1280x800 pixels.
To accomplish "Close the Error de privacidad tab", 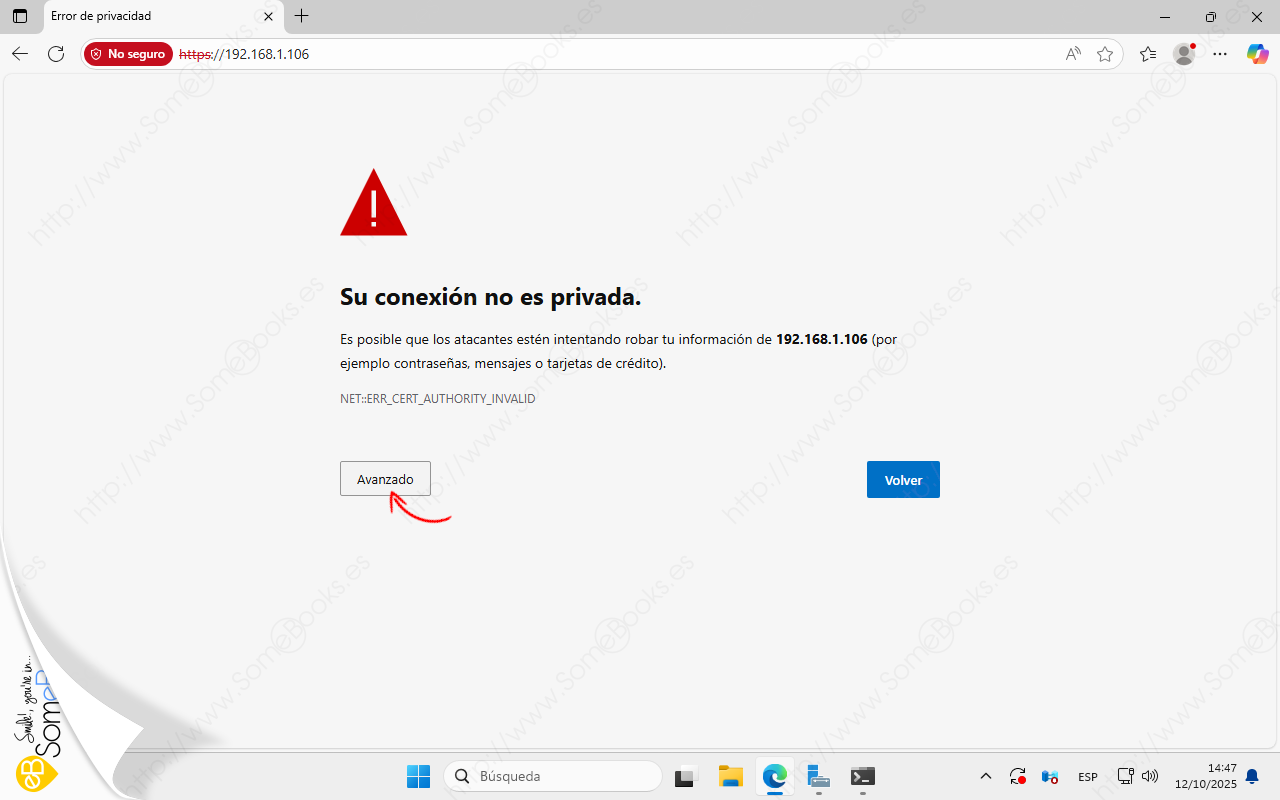I will 268,16.
